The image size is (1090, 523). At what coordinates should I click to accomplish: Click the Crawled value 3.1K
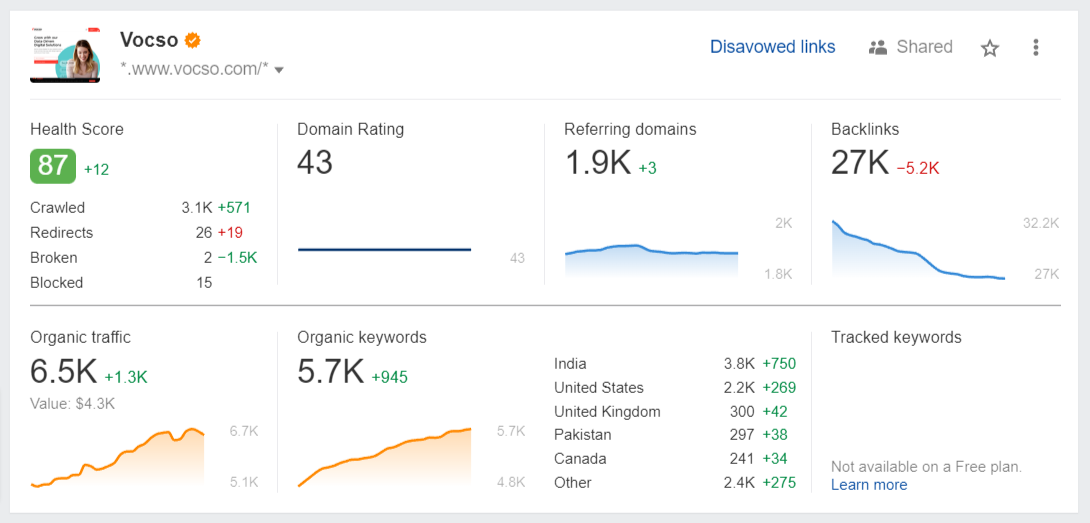click(197, 207)
